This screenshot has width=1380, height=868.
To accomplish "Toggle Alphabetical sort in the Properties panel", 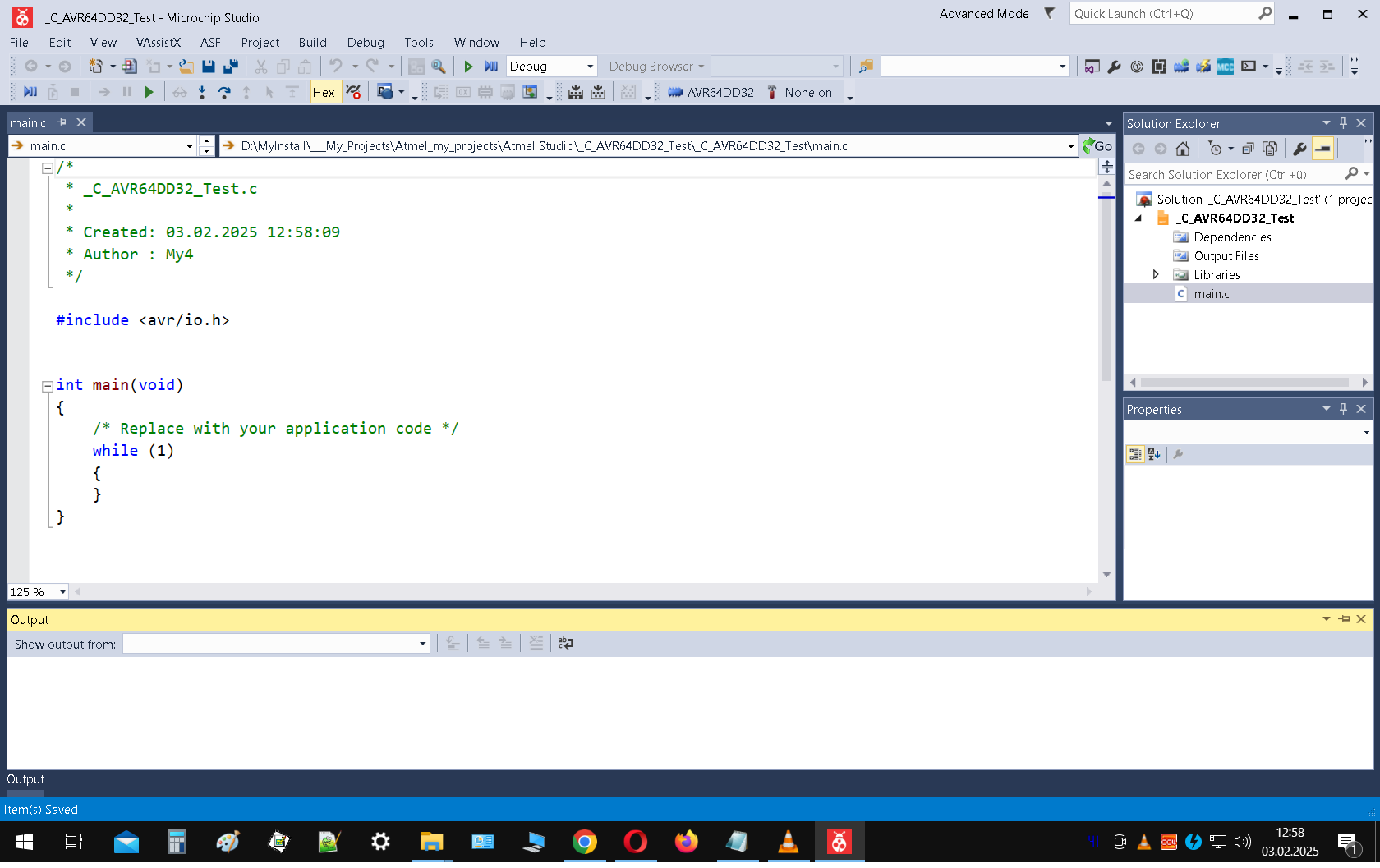I will 1154,454.
